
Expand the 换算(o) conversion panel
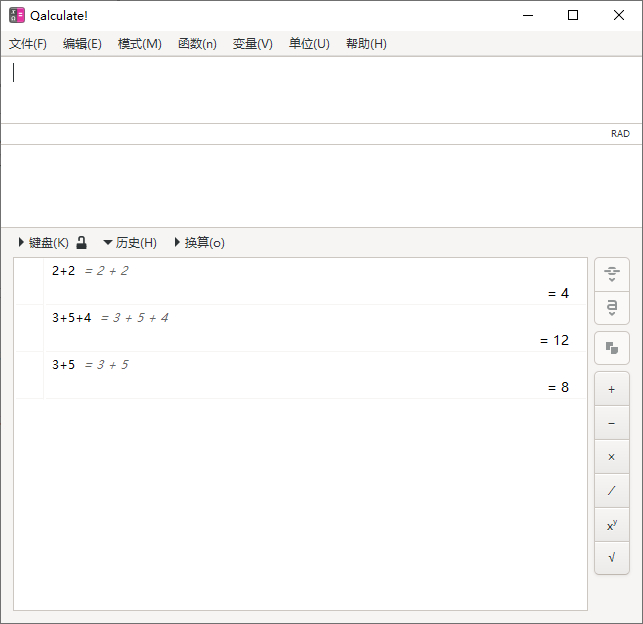coord(200,243)
